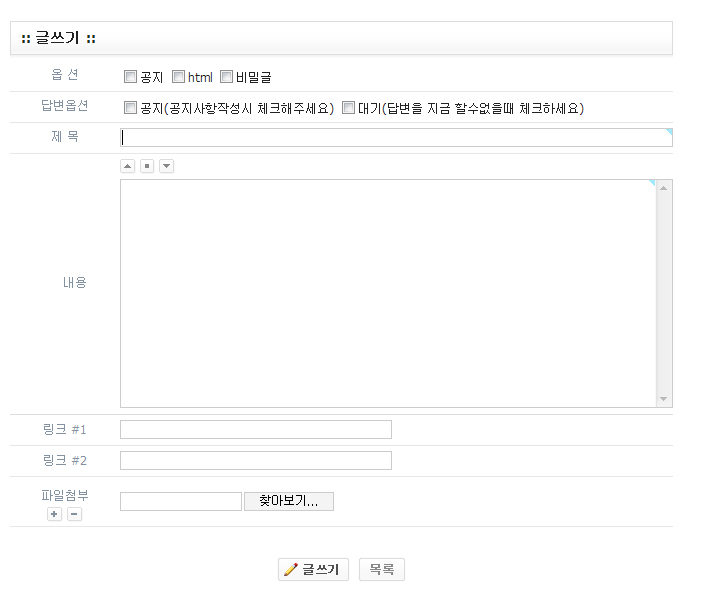Add another file attachment with plus icon
The image size is (709, 589).
tap(54, 514)
